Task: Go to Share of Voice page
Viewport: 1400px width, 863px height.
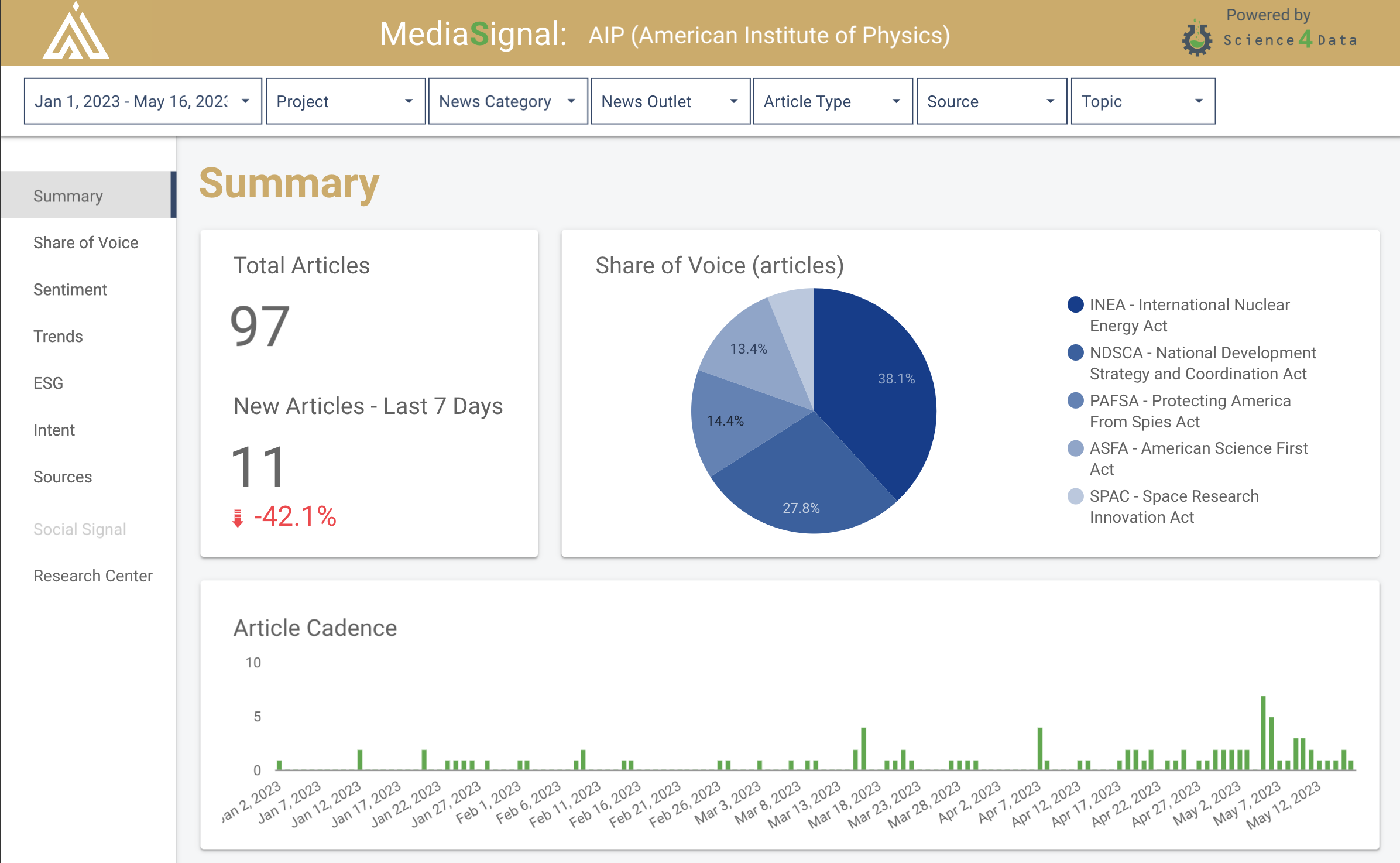Action: [x=86, y=242]
